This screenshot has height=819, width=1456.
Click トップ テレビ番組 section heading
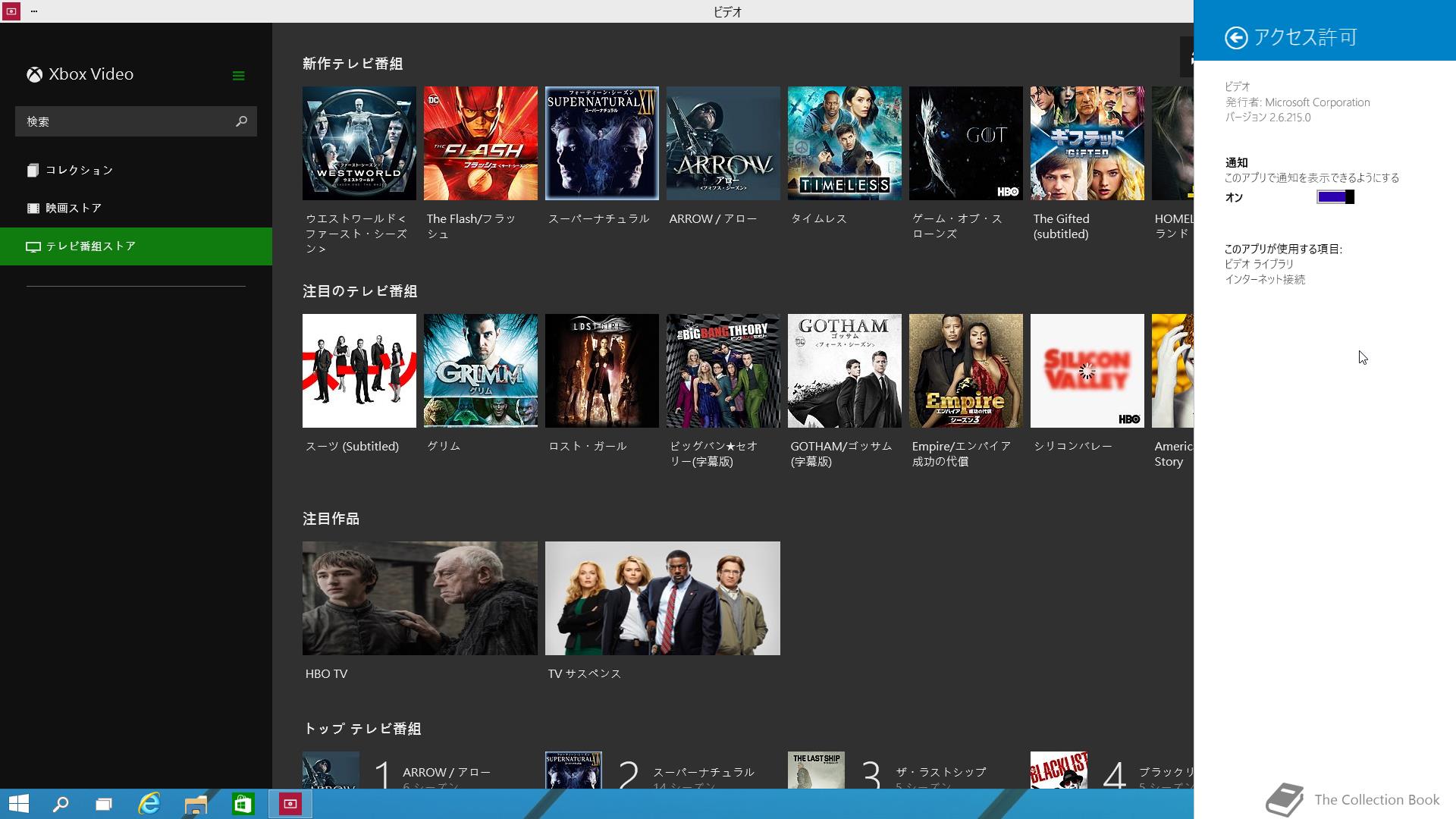tap(362, 729)
